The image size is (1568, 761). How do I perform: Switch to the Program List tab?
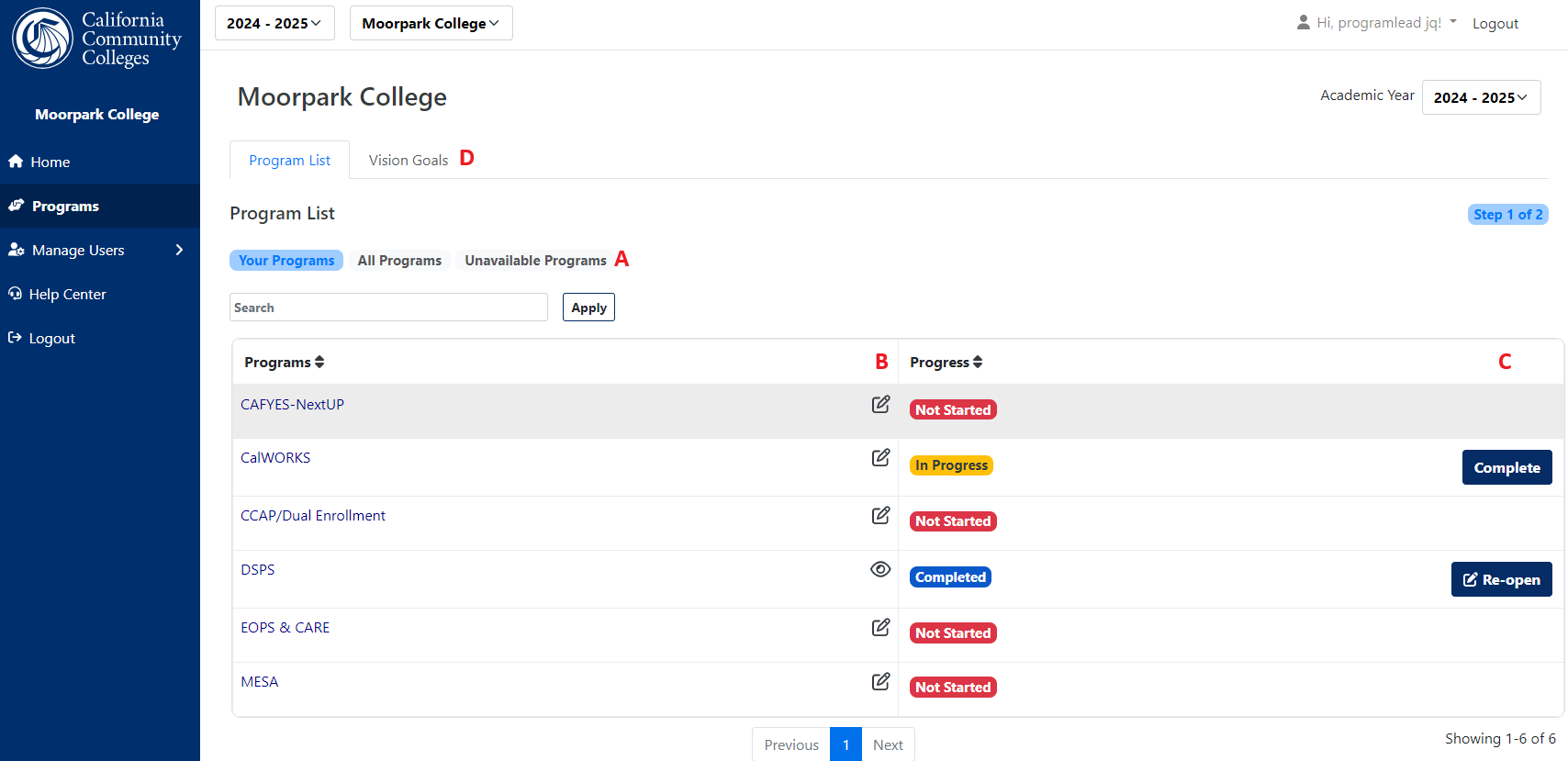pos(289,160)
